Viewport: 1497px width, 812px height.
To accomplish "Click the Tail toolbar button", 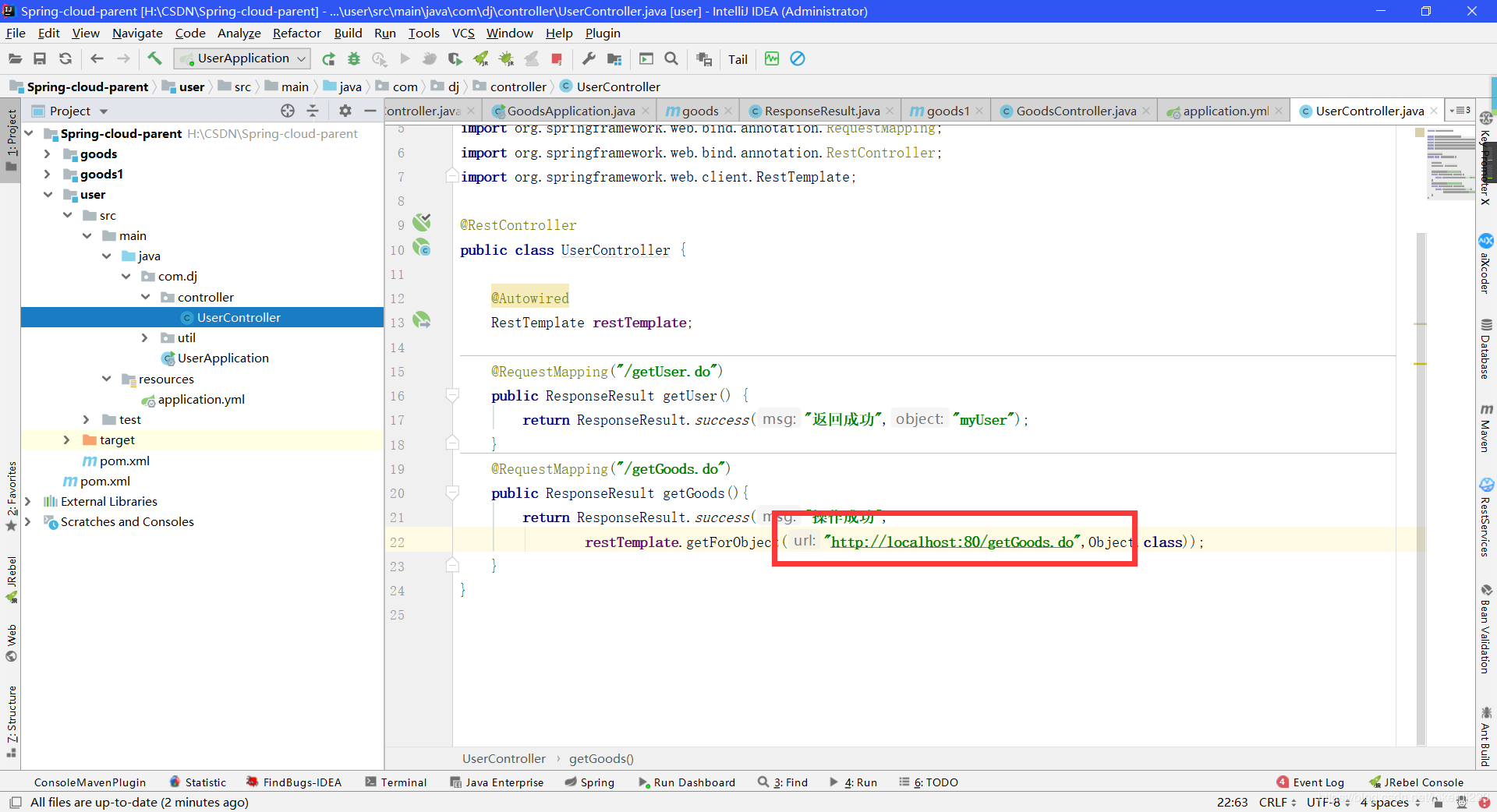I will [738, 59].
